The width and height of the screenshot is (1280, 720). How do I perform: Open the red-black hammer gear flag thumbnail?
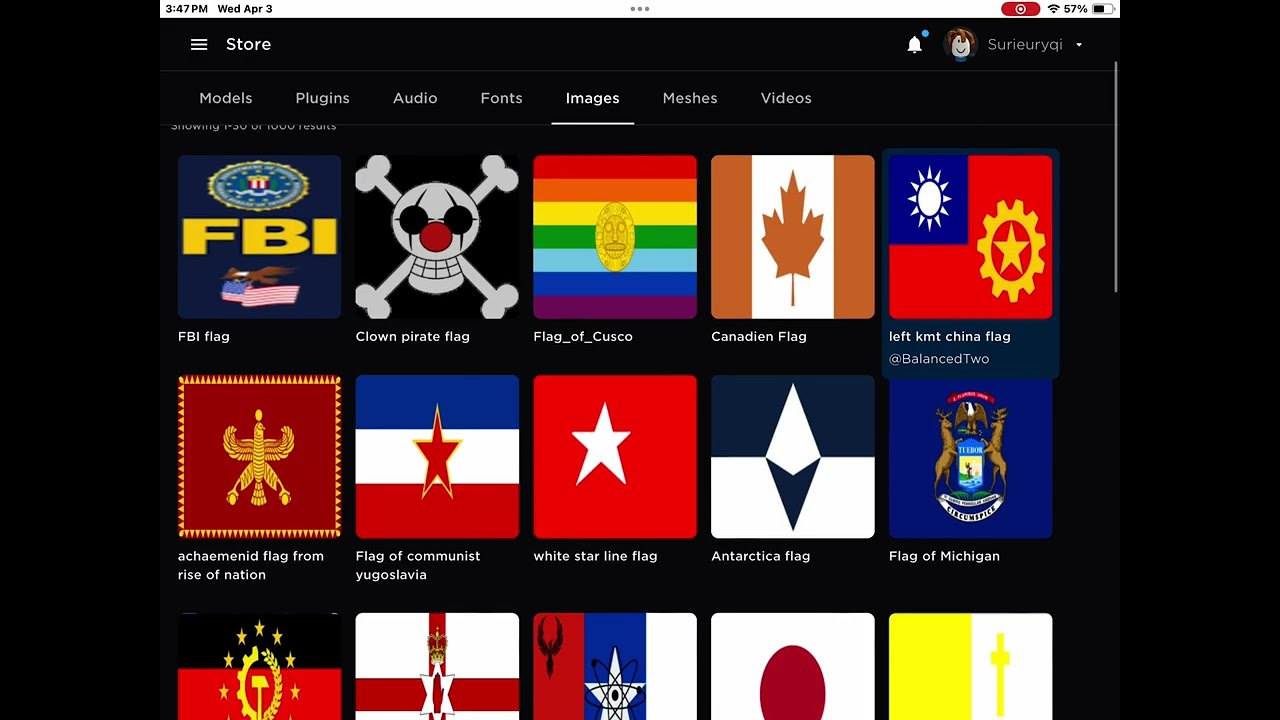coord(259,666)
